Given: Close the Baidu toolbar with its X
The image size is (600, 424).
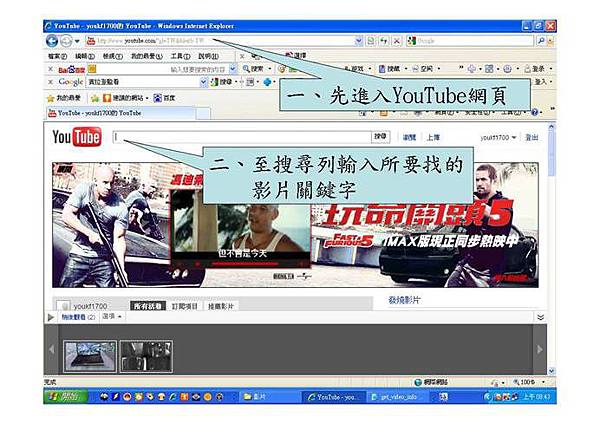Looking at the screenshot, I should click(x=51, y=69).
